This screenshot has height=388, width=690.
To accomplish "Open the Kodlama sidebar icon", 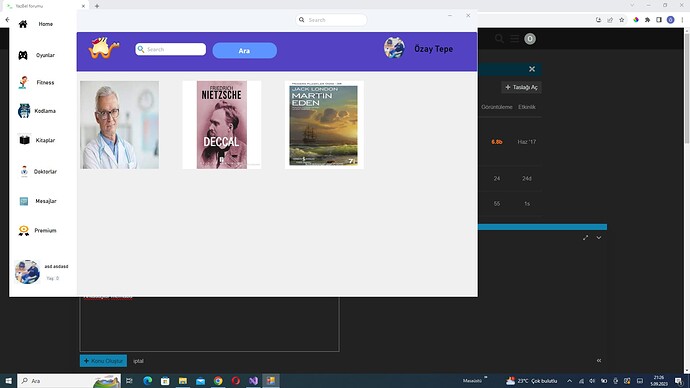I will 24,111.
